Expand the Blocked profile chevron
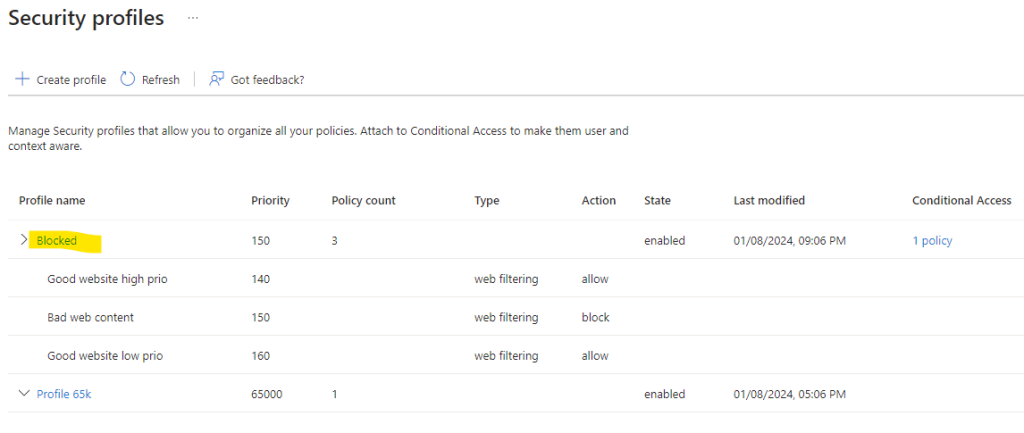Image resolution: width=1024 pixels, height=433 pixels. [x=24, y=240]
